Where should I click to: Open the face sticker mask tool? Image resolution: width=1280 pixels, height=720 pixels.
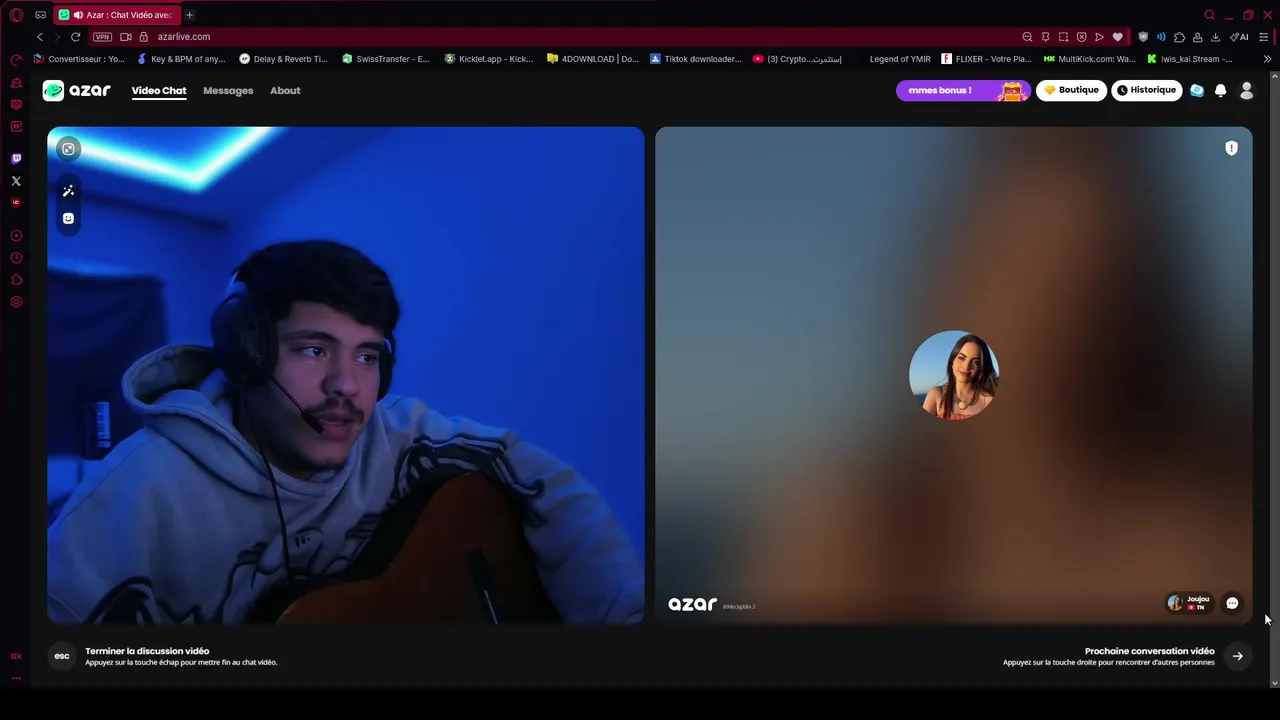(68, 218)
